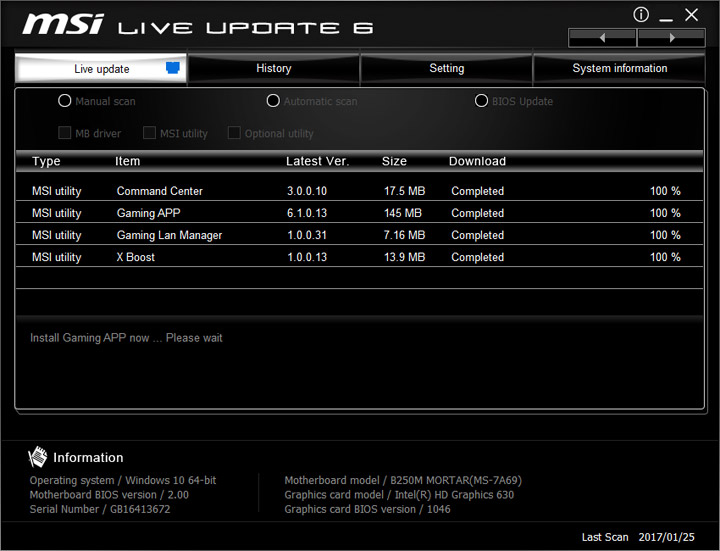Click version 6.1.0.13 of Gaming APP
This screenshot has width=720, height=551.
click(x=307, y=213)
